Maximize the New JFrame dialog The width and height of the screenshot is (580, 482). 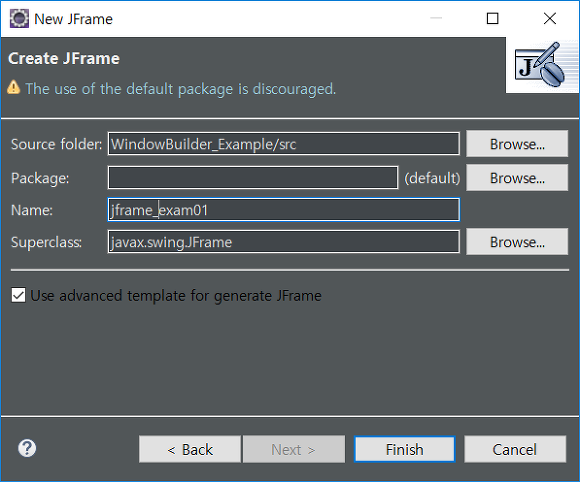pos(492,18)
